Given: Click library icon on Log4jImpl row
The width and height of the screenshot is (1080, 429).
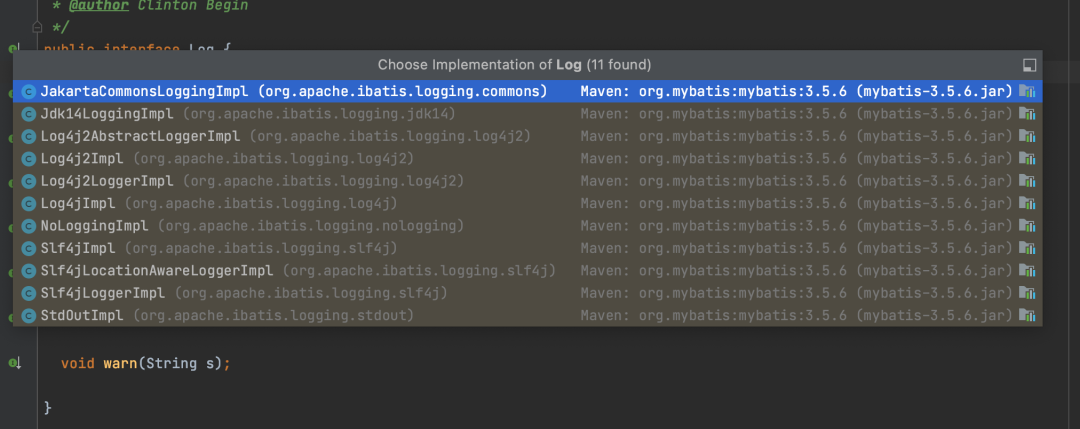Looking at the screenshot, I should 1027,204.
